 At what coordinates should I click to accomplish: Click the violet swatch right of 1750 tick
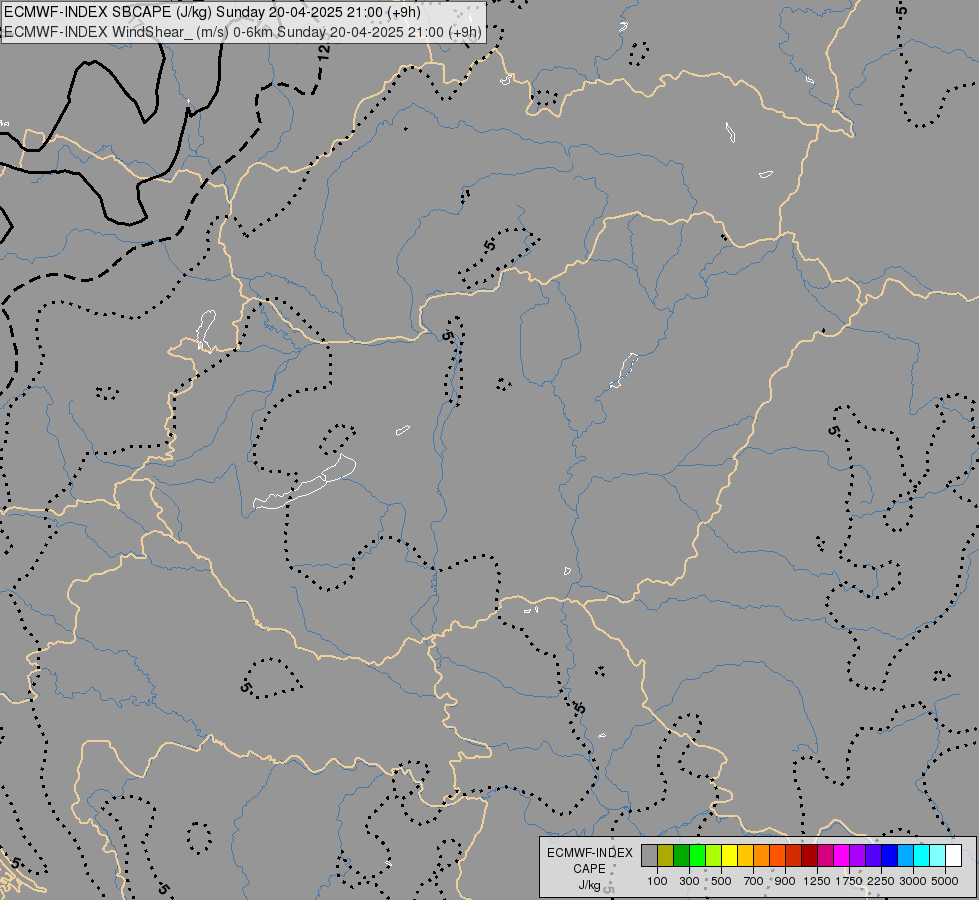tap(858, 855)
